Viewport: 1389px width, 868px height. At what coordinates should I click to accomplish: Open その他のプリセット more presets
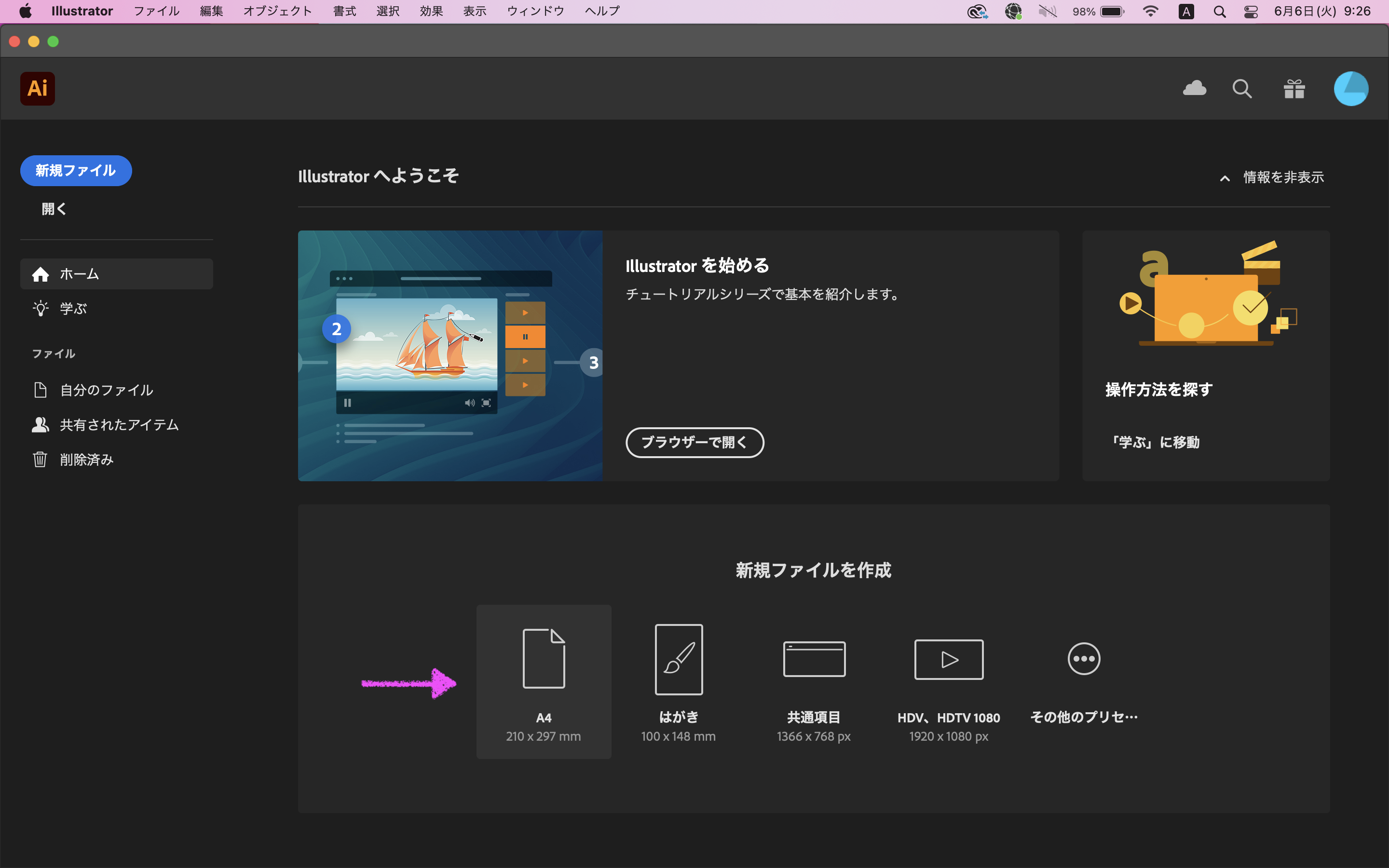1084,659
